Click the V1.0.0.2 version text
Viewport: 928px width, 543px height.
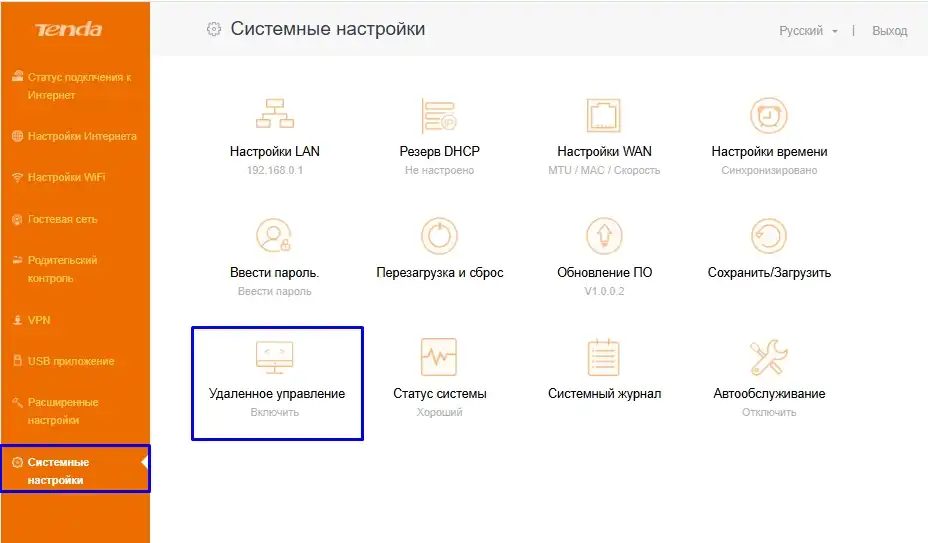604,291
